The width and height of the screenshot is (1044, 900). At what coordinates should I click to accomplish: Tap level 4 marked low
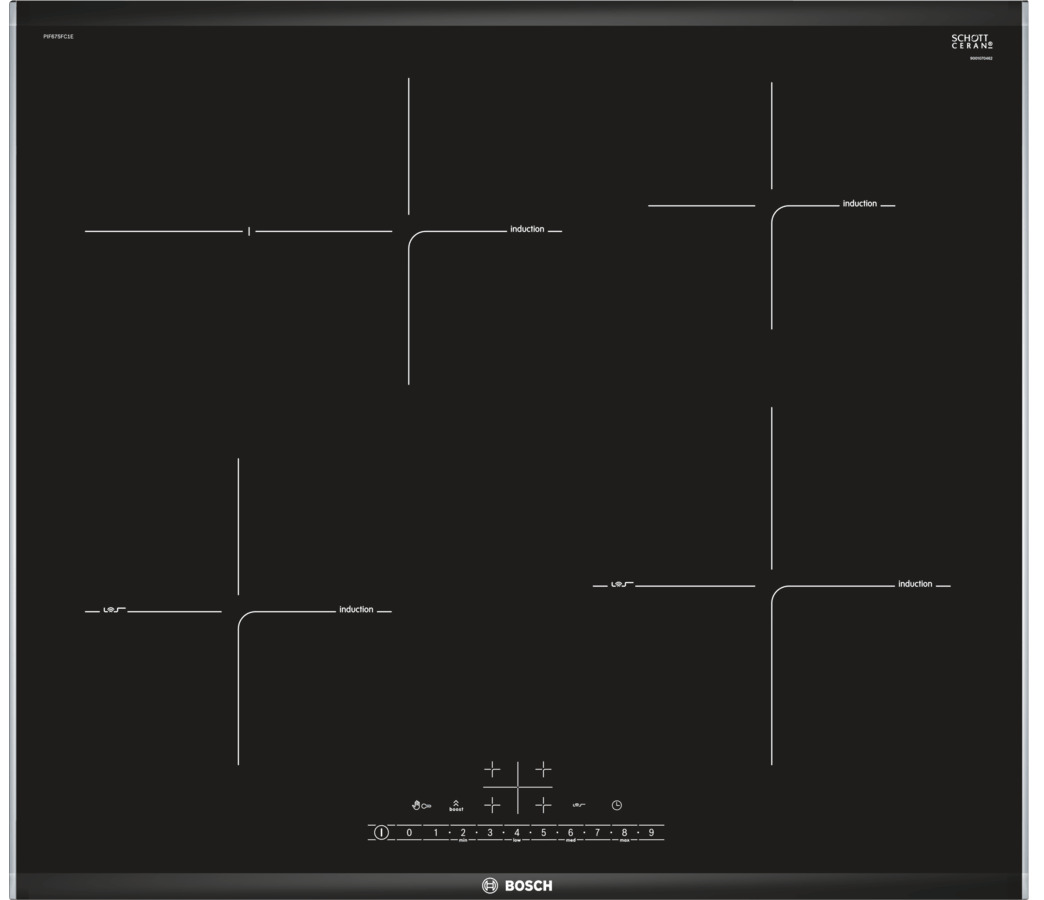tap(517, 833)
